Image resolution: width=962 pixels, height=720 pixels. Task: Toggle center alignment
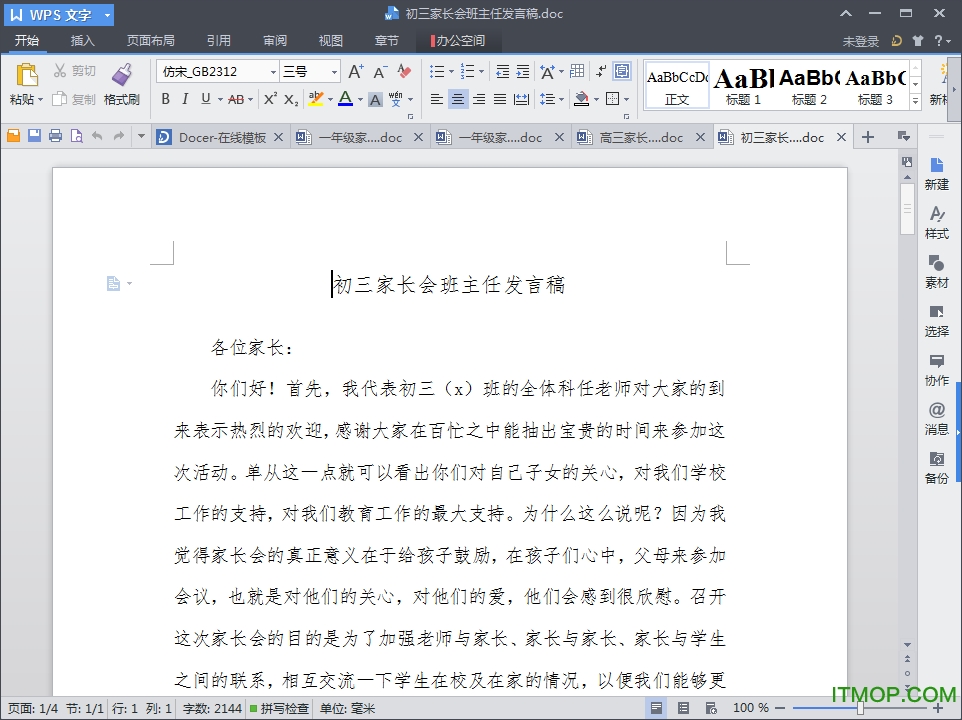pos(457,97)
